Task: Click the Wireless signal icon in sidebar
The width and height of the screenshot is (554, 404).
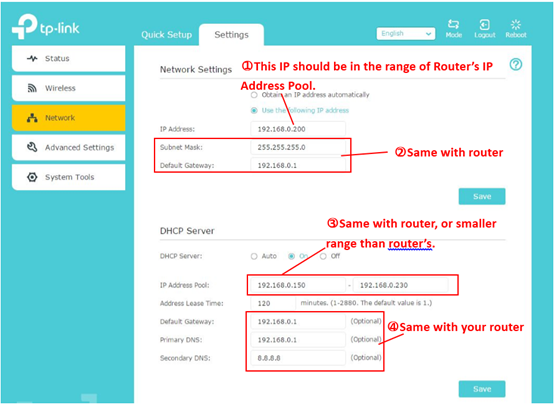Action: tap(32, 88)
